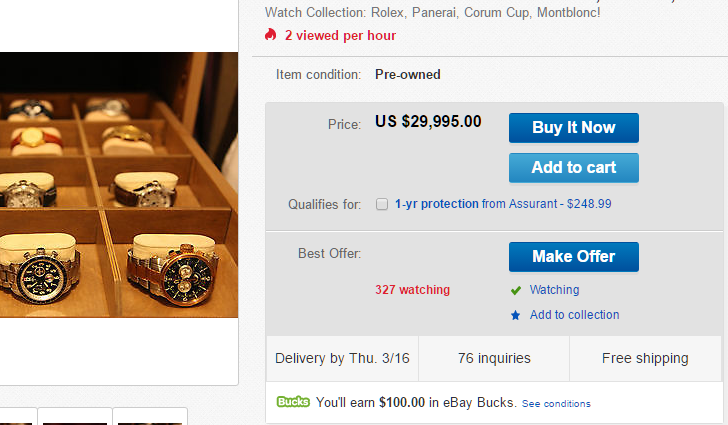The image size is (728, 425).
Task: Add the item to cart
Action: click(x=573, y=168)
